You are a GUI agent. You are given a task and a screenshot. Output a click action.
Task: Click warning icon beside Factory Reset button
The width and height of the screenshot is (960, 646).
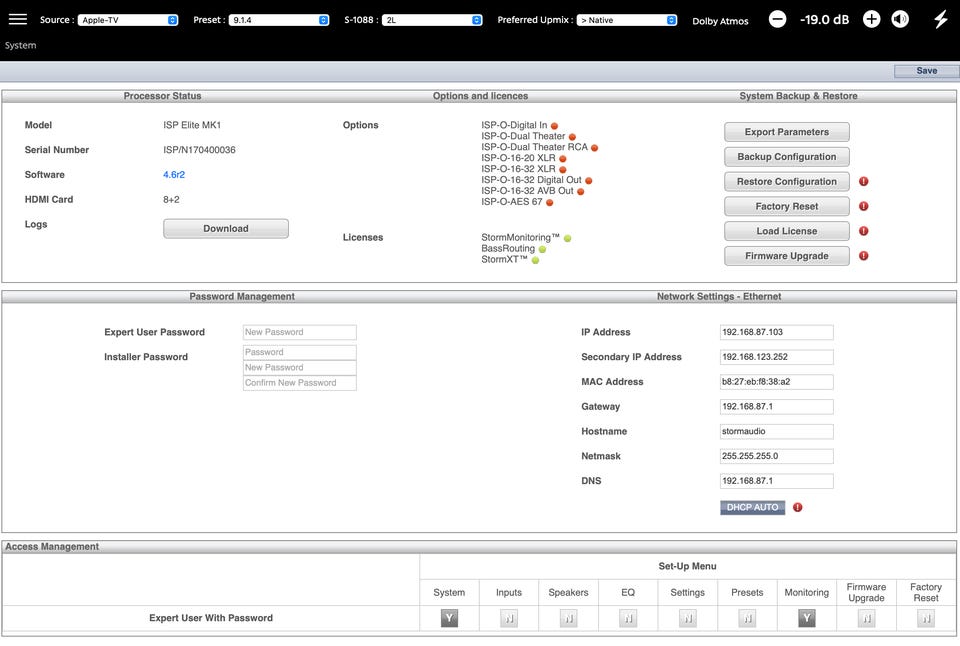[x=864, y=206]
